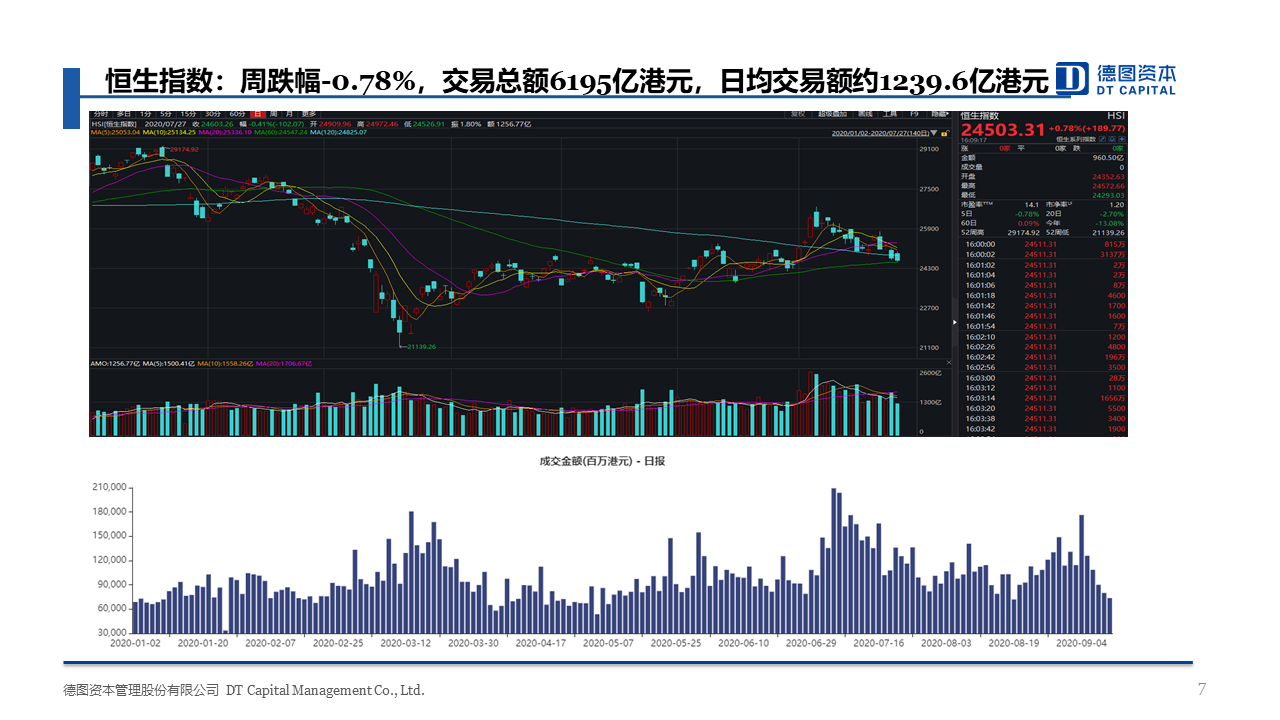Click the 24503.31 last price
This screenshot has height=720, width=1280.
(1002, 130)
